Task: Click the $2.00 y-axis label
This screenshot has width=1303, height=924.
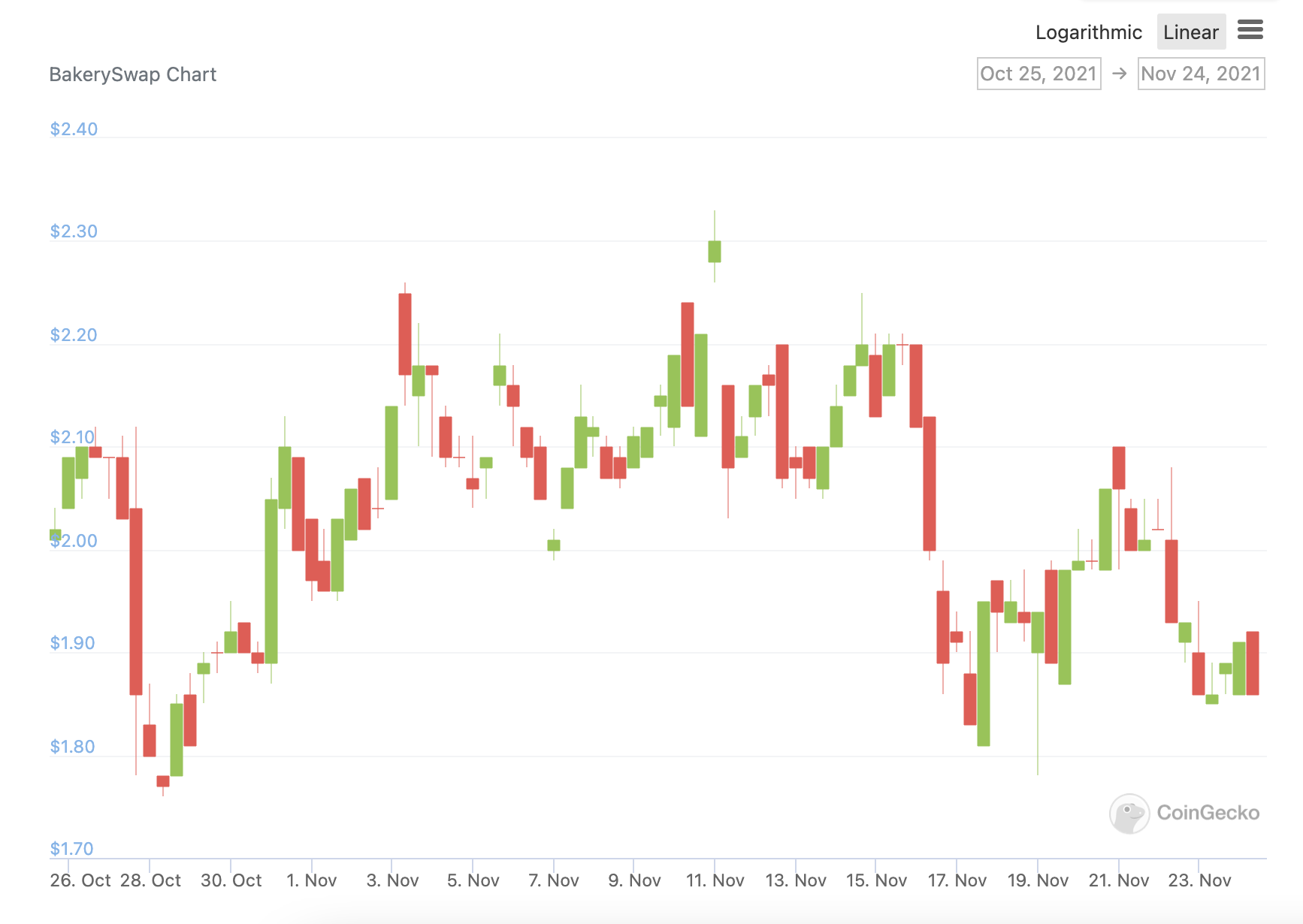Action: tap(74, 541)
